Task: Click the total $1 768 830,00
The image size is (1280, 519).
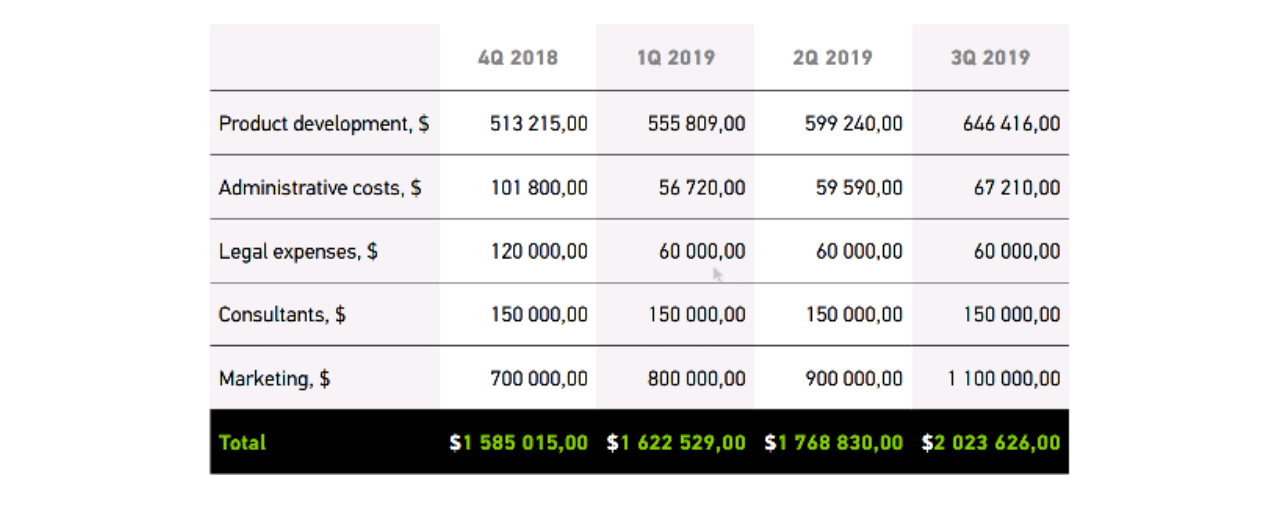Action: (834, 442)
